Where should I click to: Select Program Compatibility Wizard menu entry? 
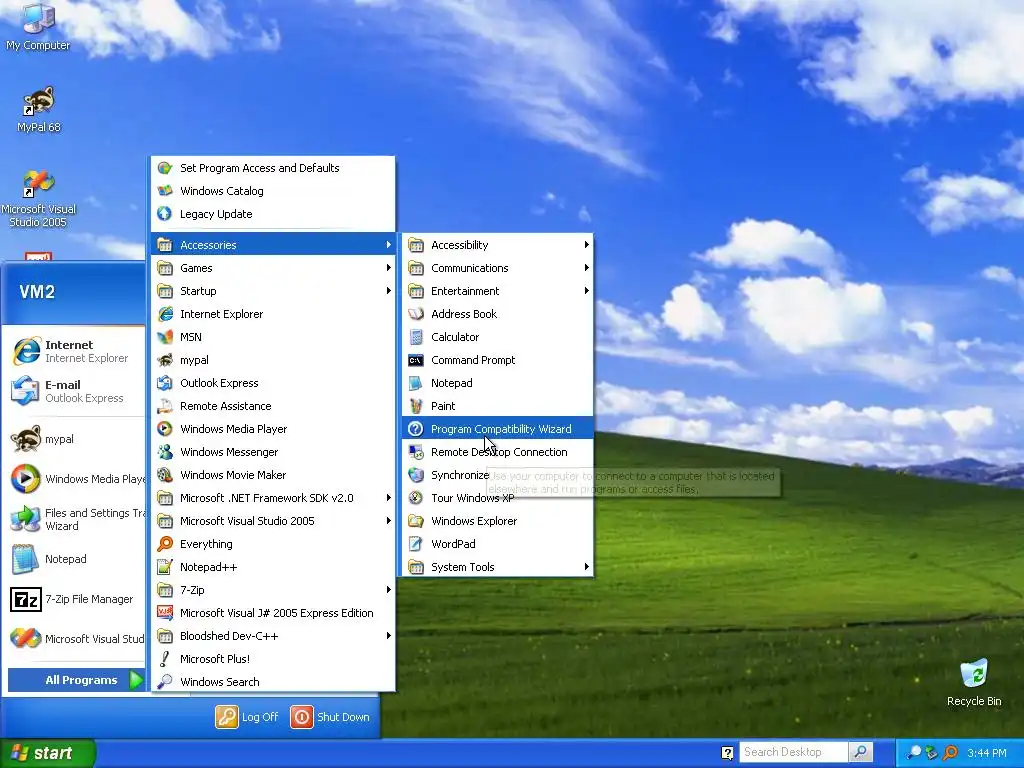pos(498,429)
